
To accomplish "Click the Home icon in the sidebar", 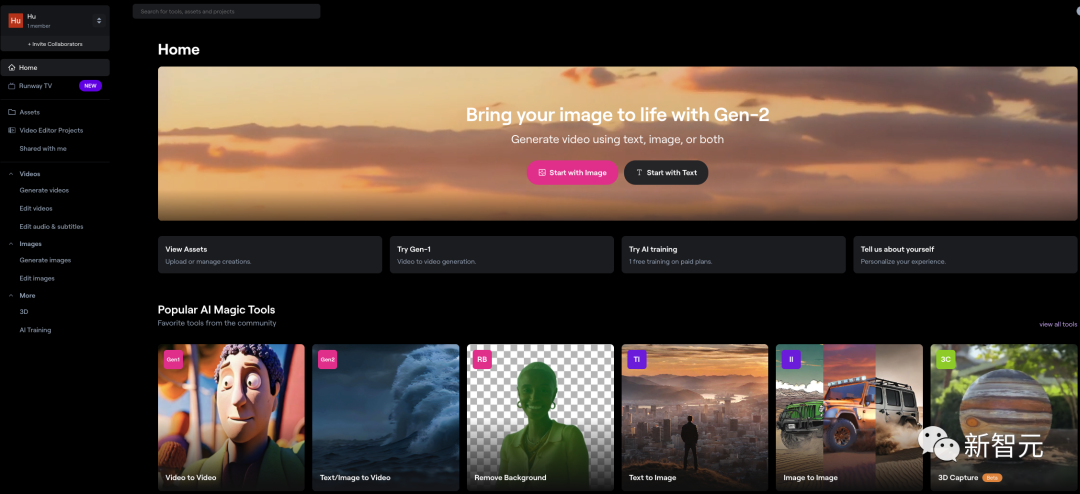I will point(11,68).
